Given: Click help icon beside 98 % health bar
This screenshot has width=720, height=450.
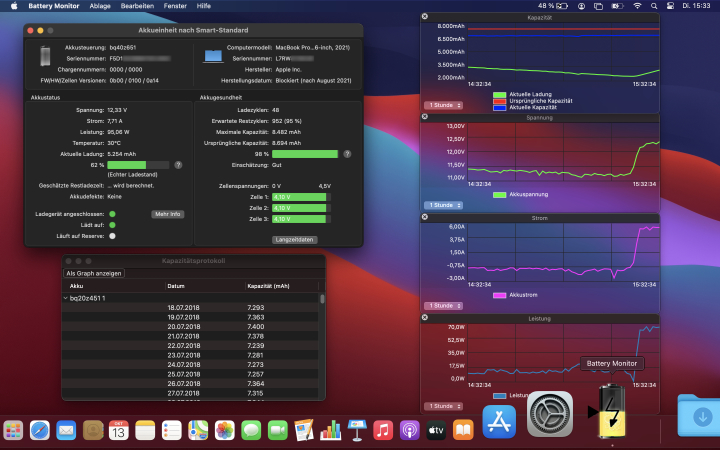Looking at the screenshot, I should [x=347, y=154].
